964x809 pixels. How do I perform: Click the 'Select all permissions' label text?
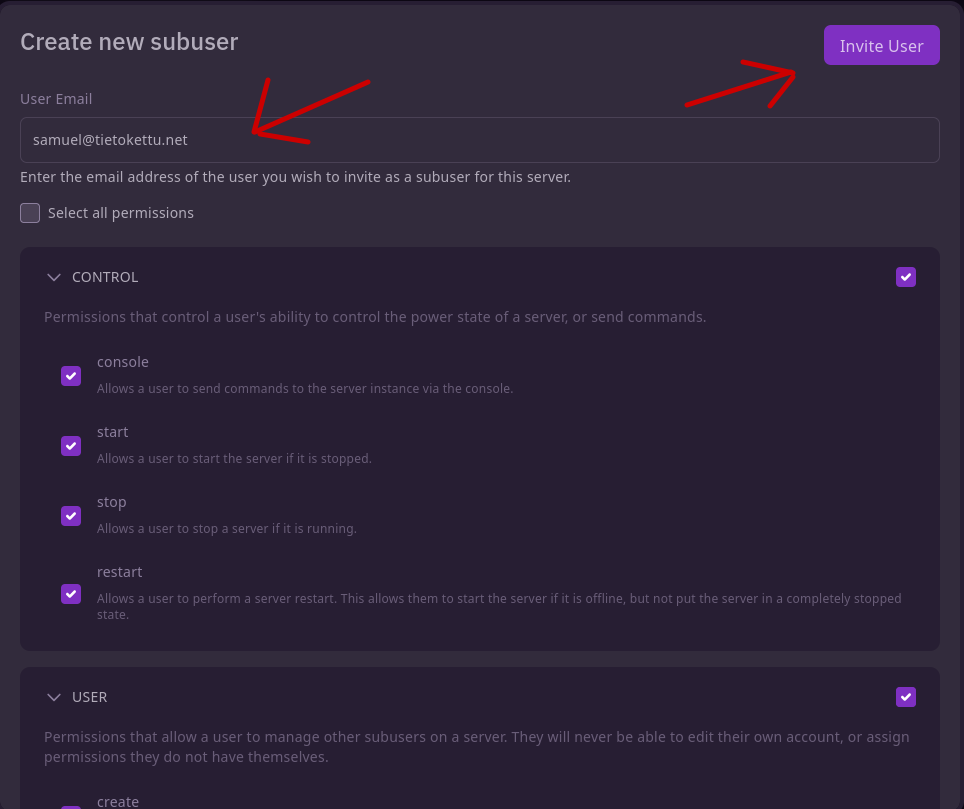tap(121, 213)
